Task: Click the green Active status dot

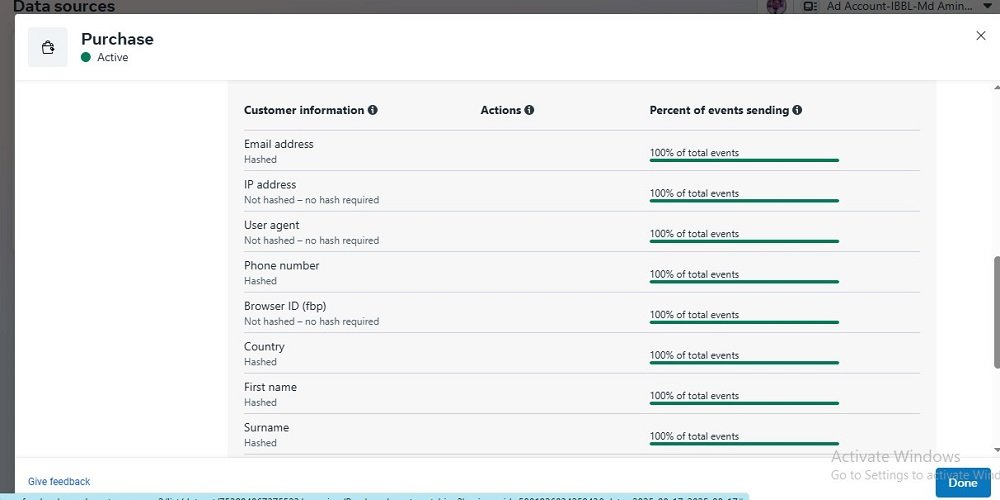Action: [x=87, y=58]
